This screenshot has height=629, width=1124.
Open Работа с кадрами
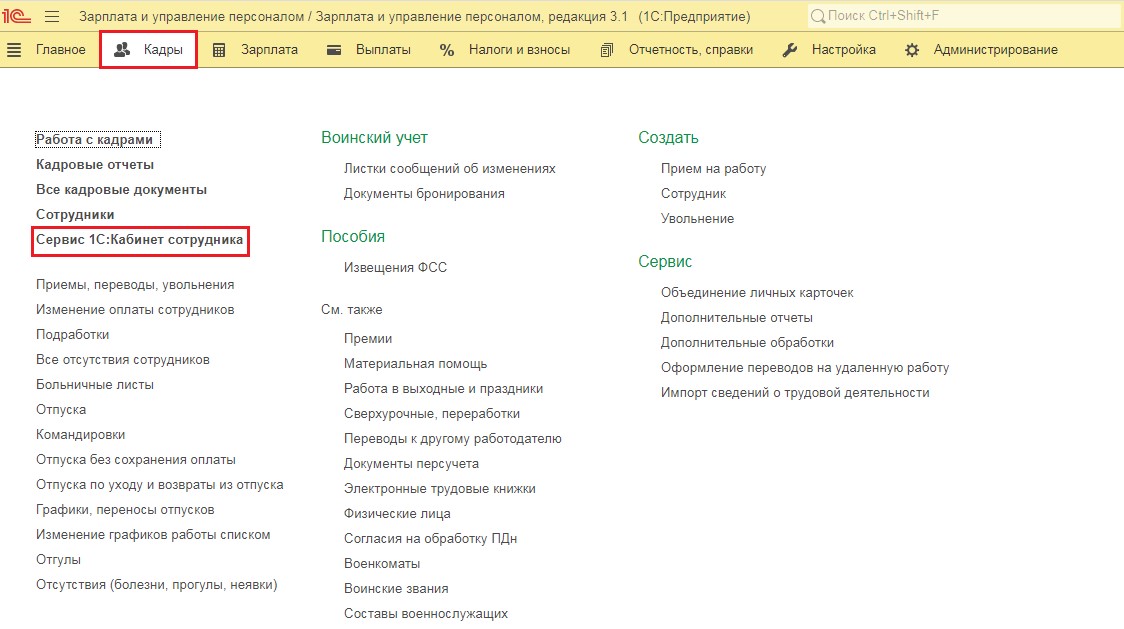click(97, 140)
